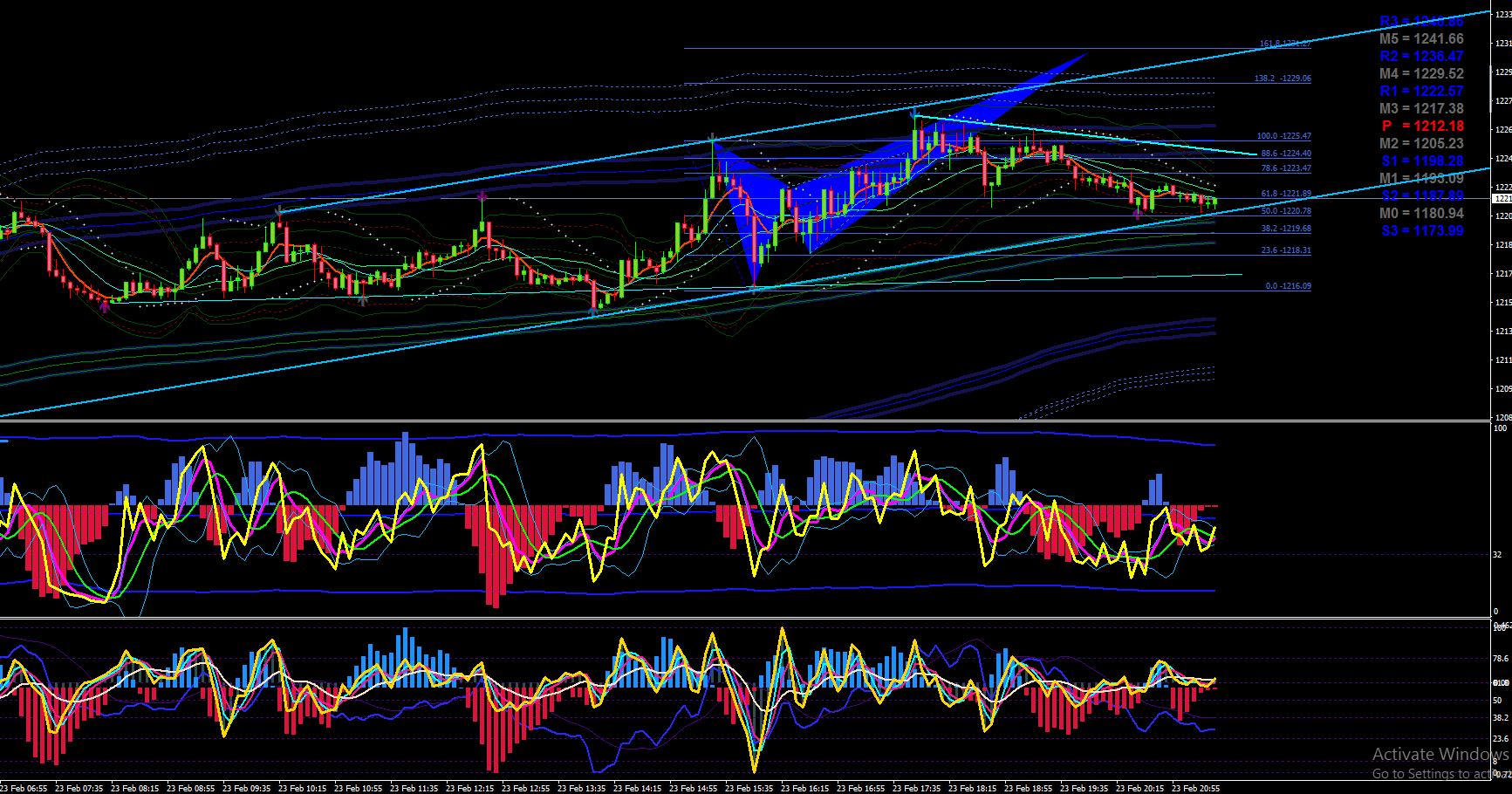Select the S2 = 1187.89 support label
Image resolution: width=1512 pixels, height=794 pixels.
[x=1422, y=195]
